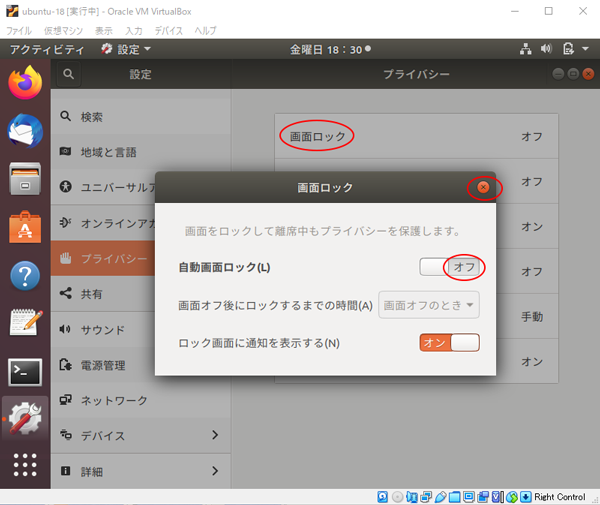Open the 入力 menu
This screenshot has width=600, height=505.
[134, 31]
